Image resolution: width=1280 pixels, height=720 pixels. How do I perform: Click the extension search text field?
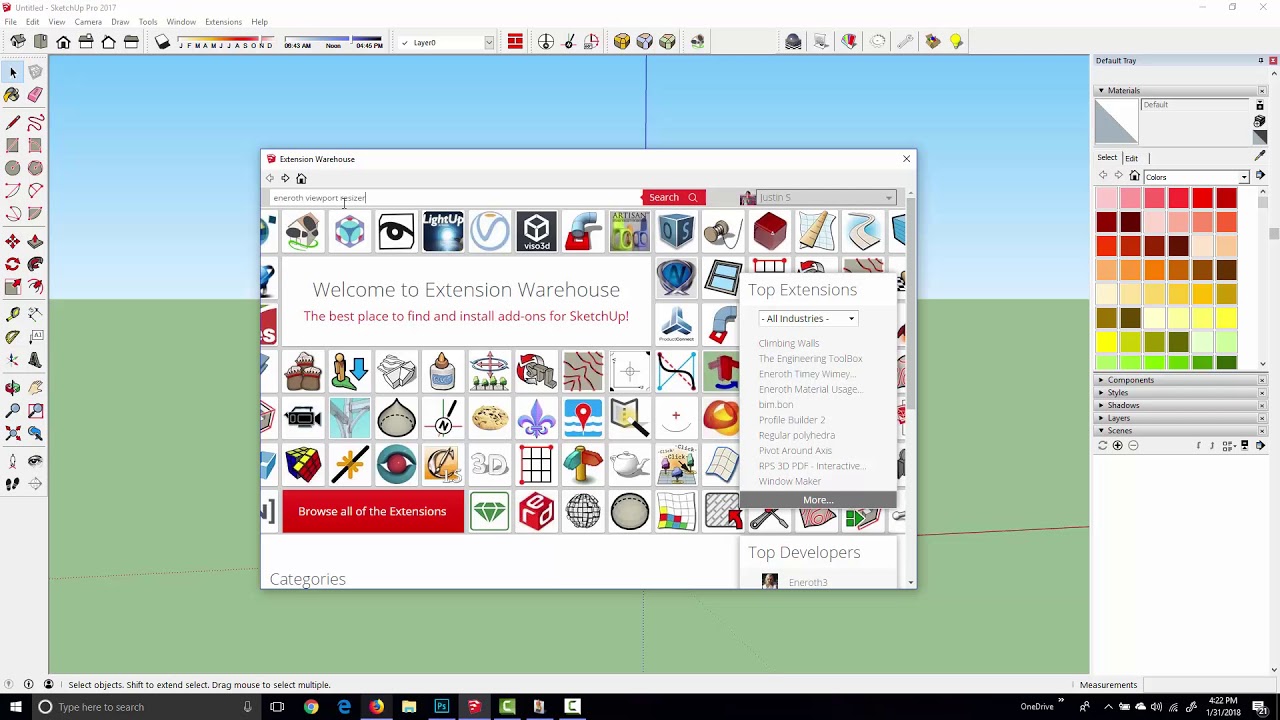[x=455, y=197]
